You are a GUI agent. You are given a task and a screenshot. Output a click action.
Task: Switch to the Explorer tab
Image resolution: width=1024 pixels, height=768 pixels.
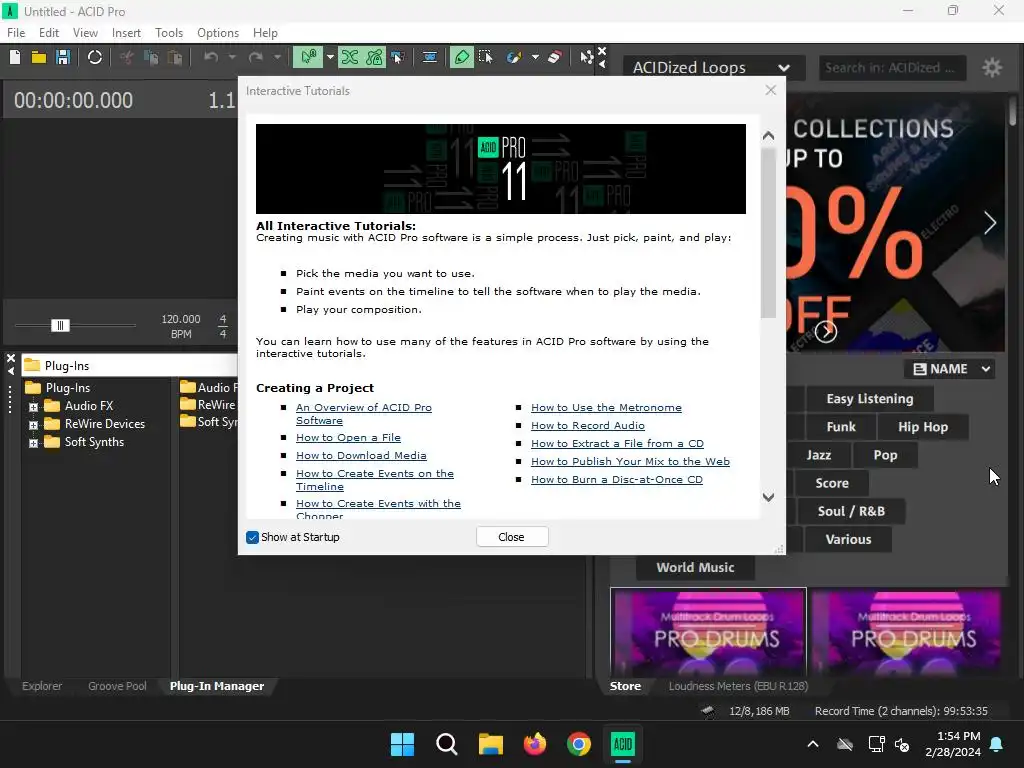point(42,686)
